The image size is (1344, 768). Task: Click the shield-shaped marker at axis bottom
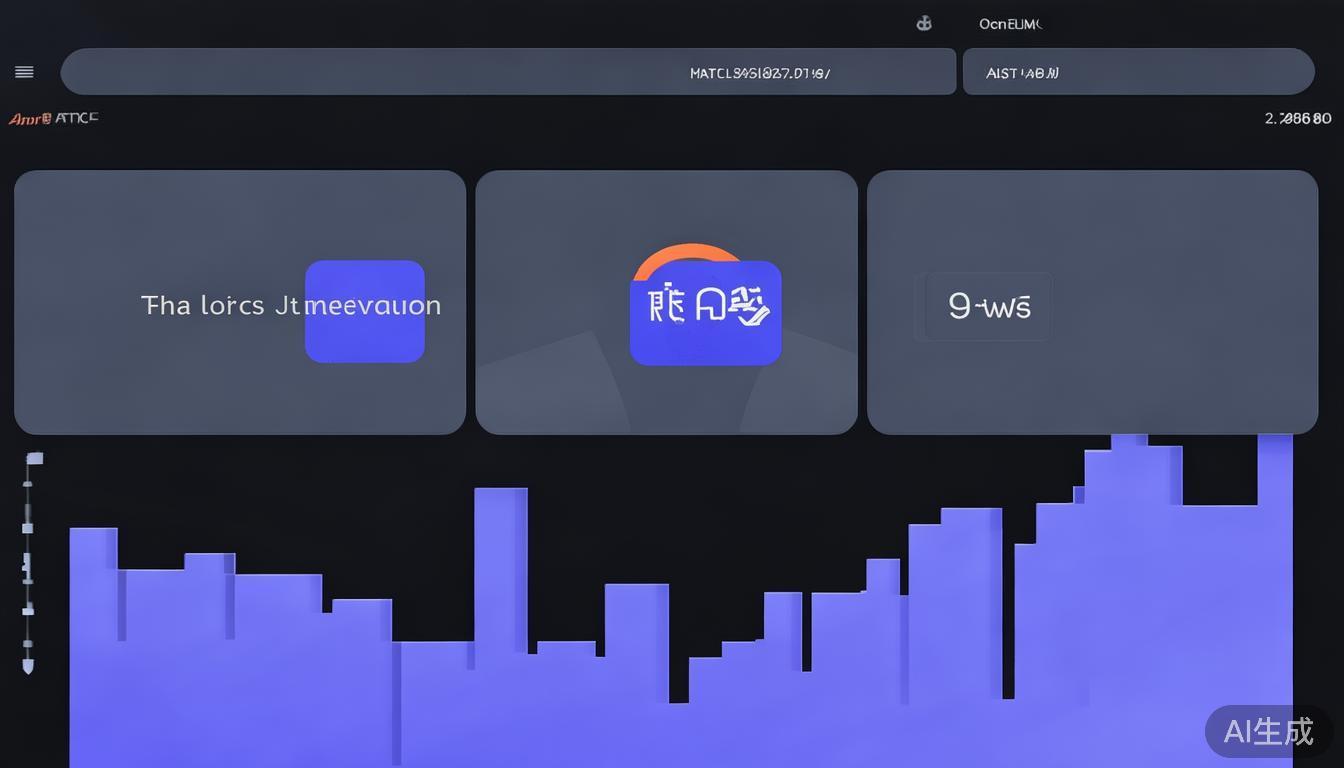click(28, 664)
